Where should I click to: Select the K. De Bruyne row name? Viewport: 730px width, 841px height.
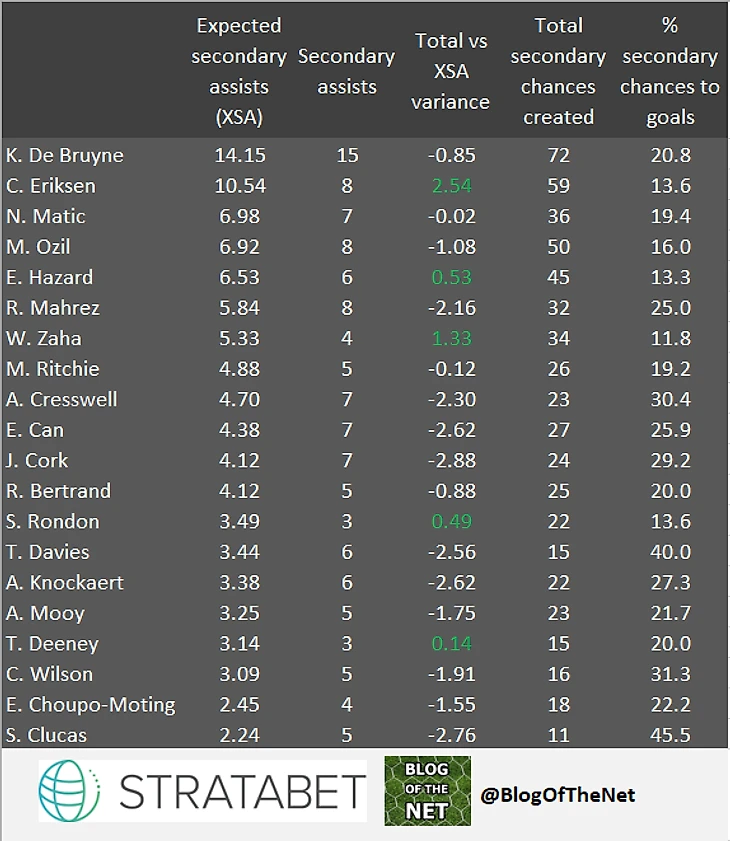[x=65, y=156]
